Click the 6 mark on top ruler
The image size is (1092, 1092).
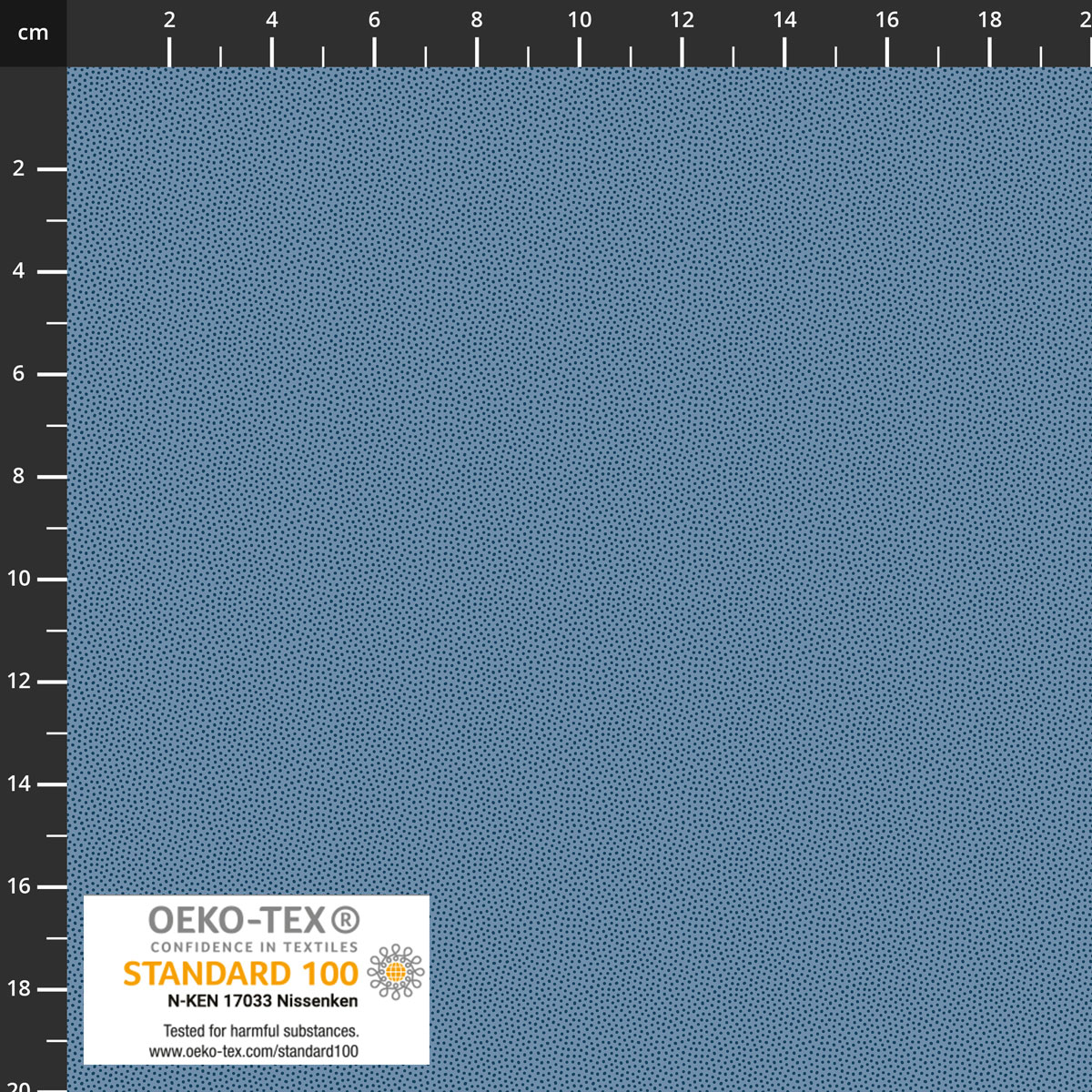tap(374, 20)
